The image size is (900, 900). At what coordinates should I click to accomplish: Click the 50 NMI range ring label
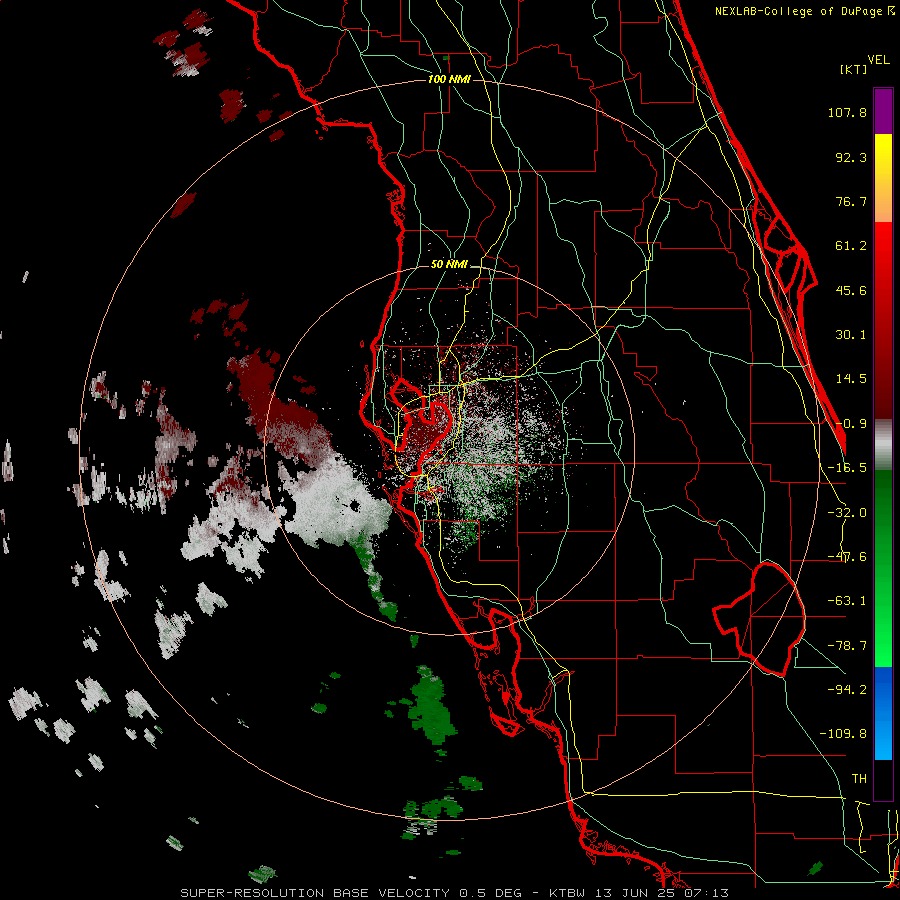pyautogui.click(x=449, y=265)
